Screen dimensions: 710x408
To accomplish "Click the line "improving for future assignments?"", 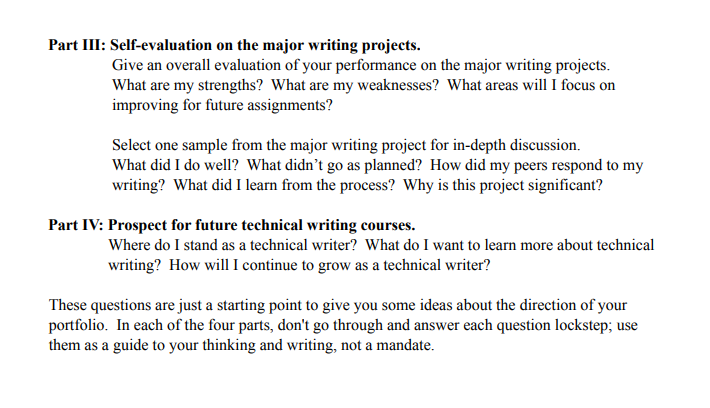I will tap(222, 106).
